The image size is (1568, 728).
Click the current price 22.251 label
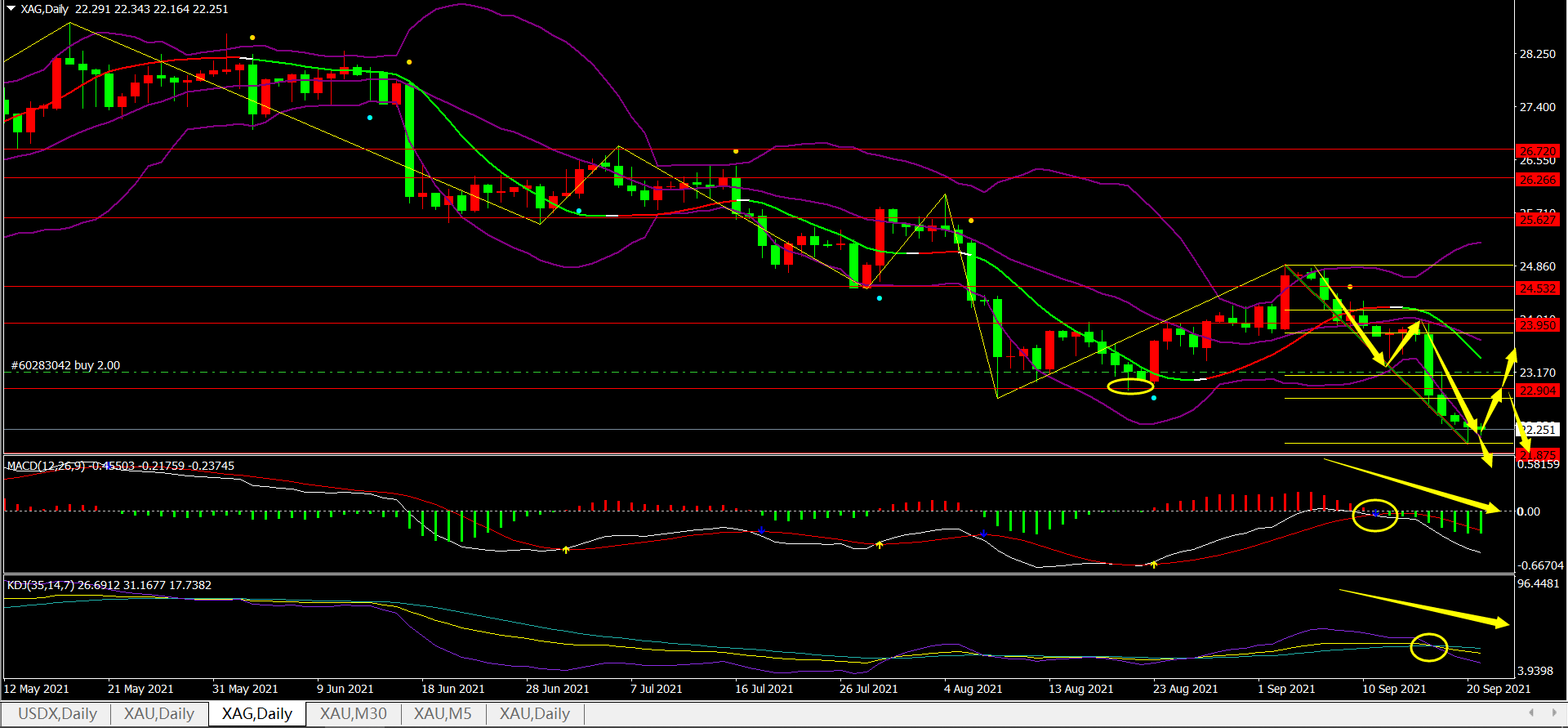(x=1539, y=430)
